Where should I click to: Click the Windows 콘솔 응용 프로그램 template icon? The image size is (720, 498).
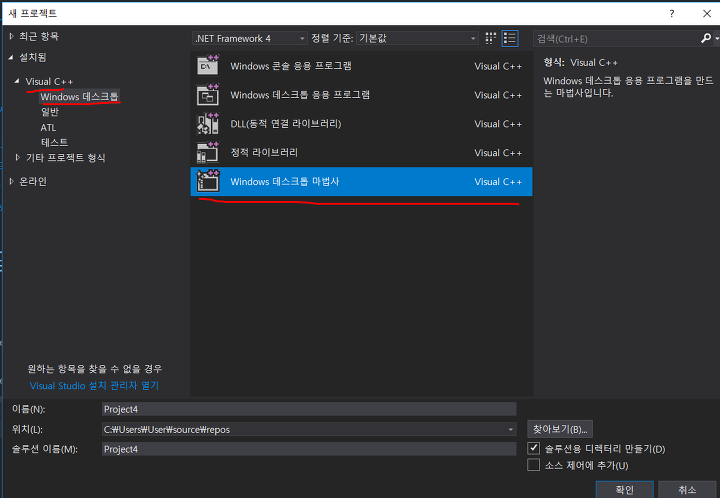click(x=208, y=65)
